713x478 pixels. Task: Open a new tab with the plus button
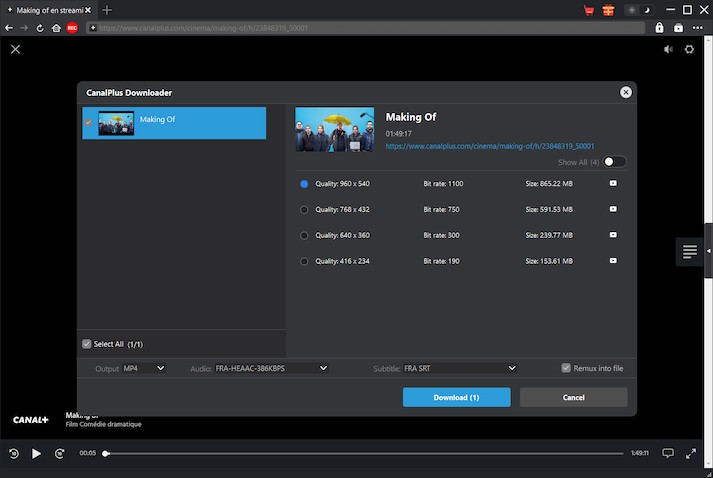pos(107,10)
